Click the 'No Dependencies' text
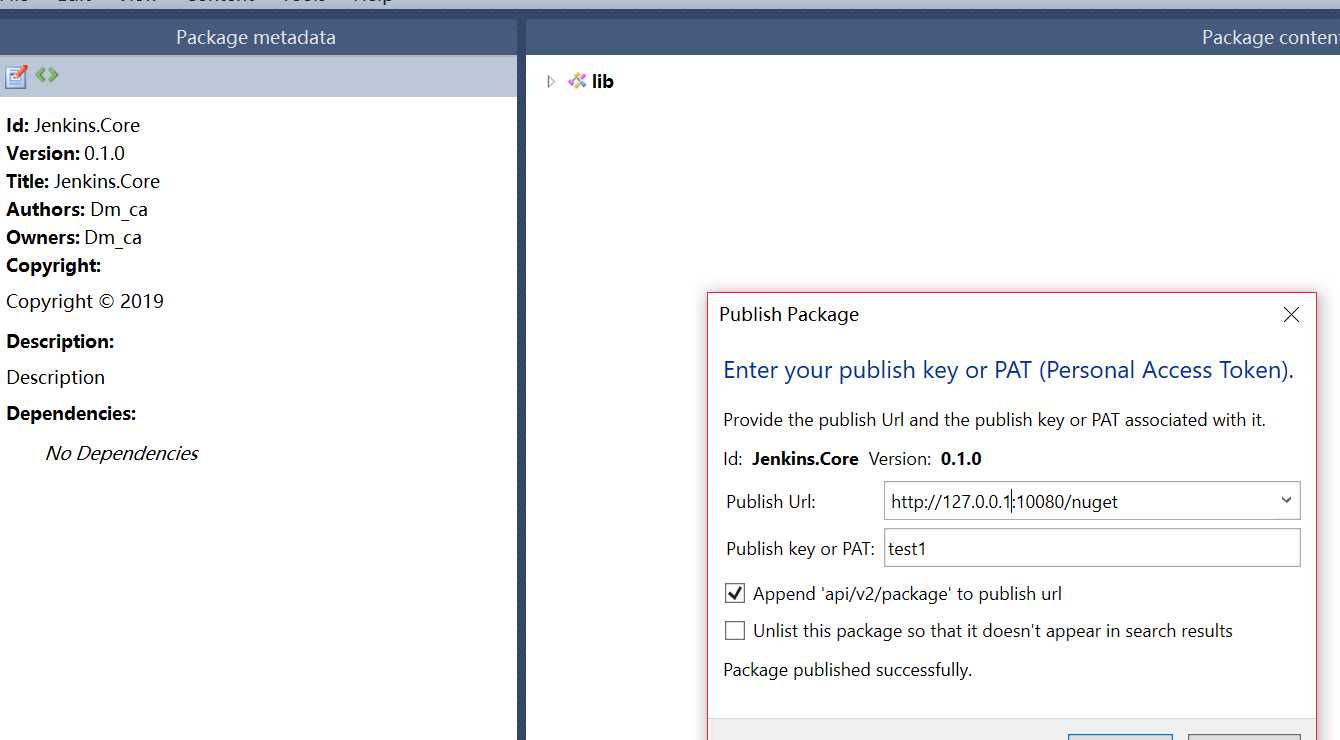The width and height of the screenshot is (1340, 740). 122,454
